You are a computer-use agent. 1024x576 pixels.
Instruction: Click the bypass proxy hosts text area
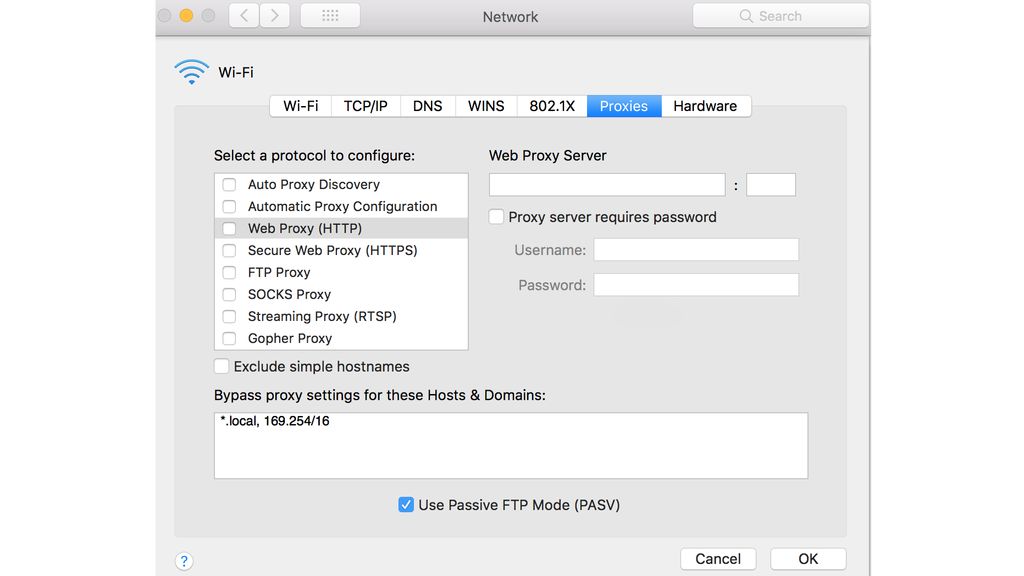[x=511, y=445]
